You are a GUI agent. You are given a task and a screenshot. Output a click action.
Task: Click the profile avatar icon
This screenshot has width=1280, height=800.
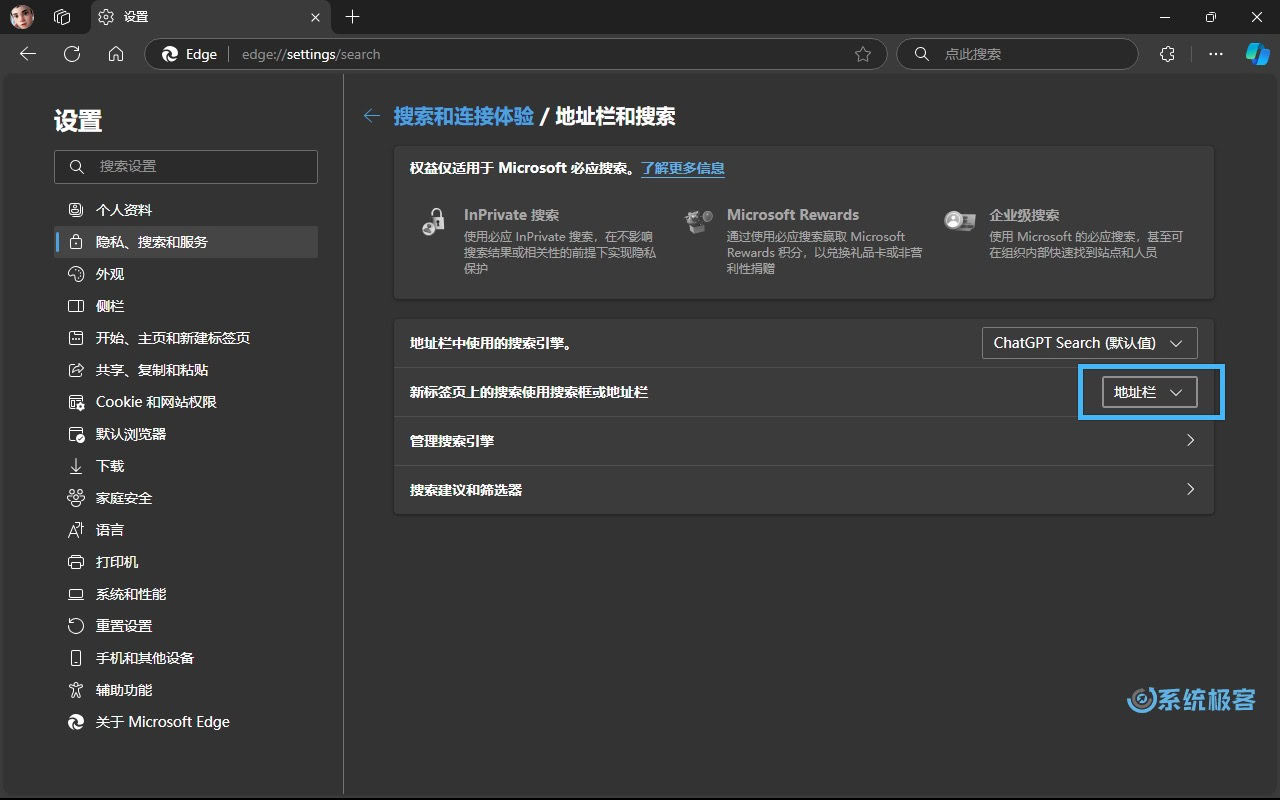tap(22, 17)
